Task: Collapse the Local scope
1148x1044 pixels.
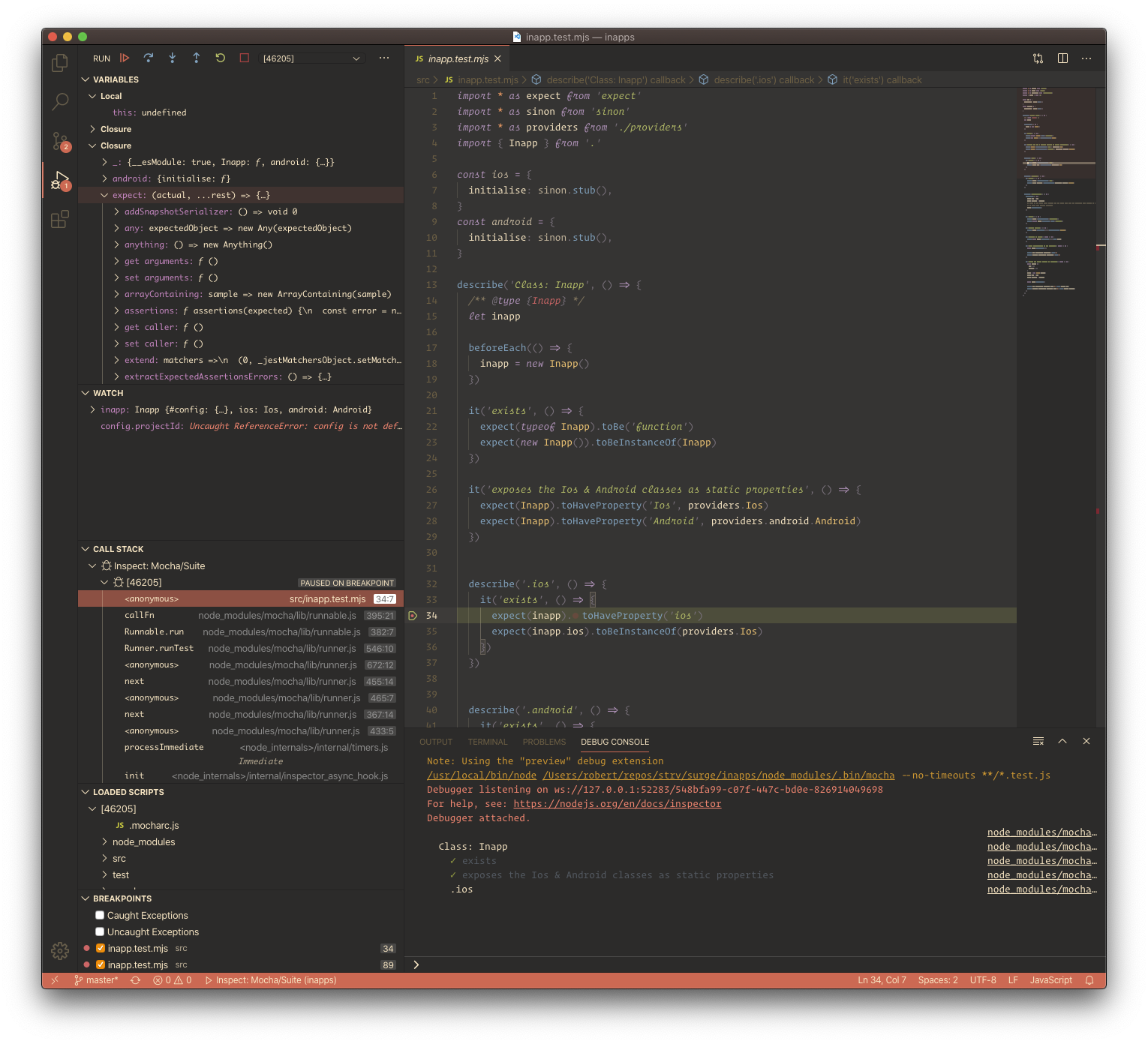Action: tap(241, 96)
